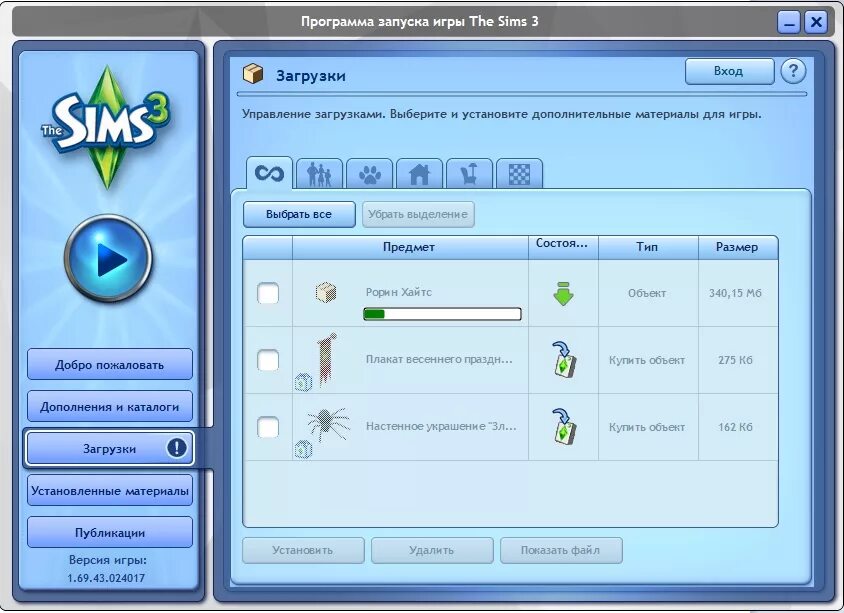Click Купить объект in the Настенное украшение row

pos(647,427)
